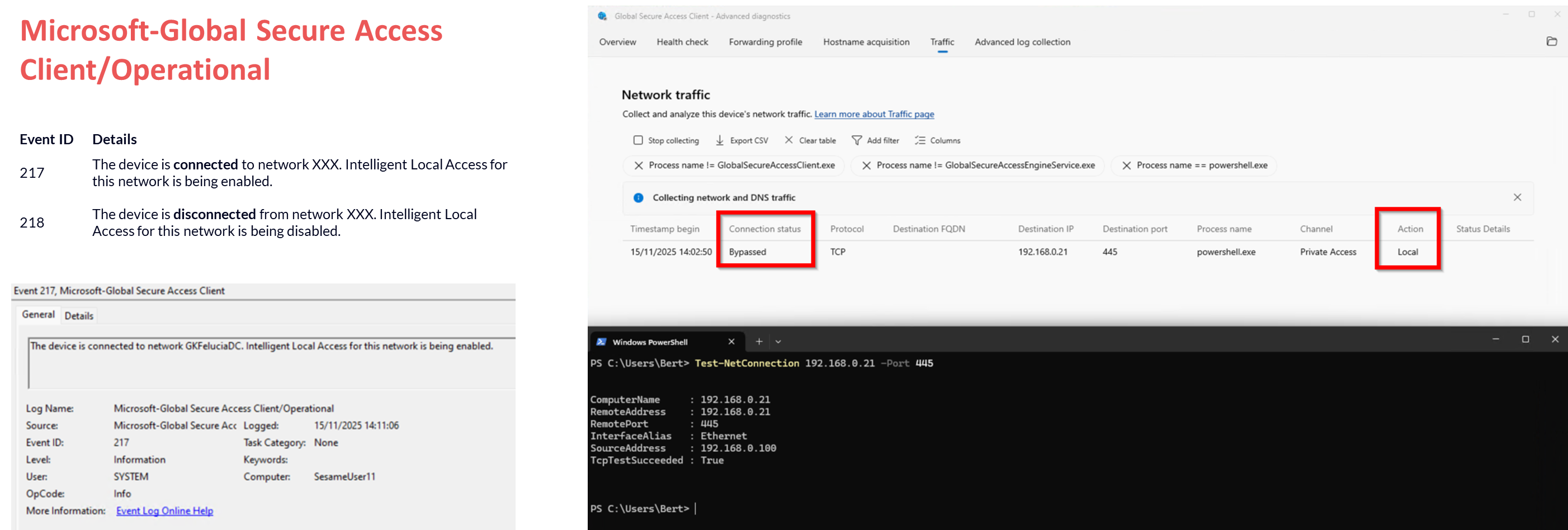Image resolution: width=1568 pixels, height=530 pixels.
Task: Click the Export CSV download icon
Action: (720, 140)
